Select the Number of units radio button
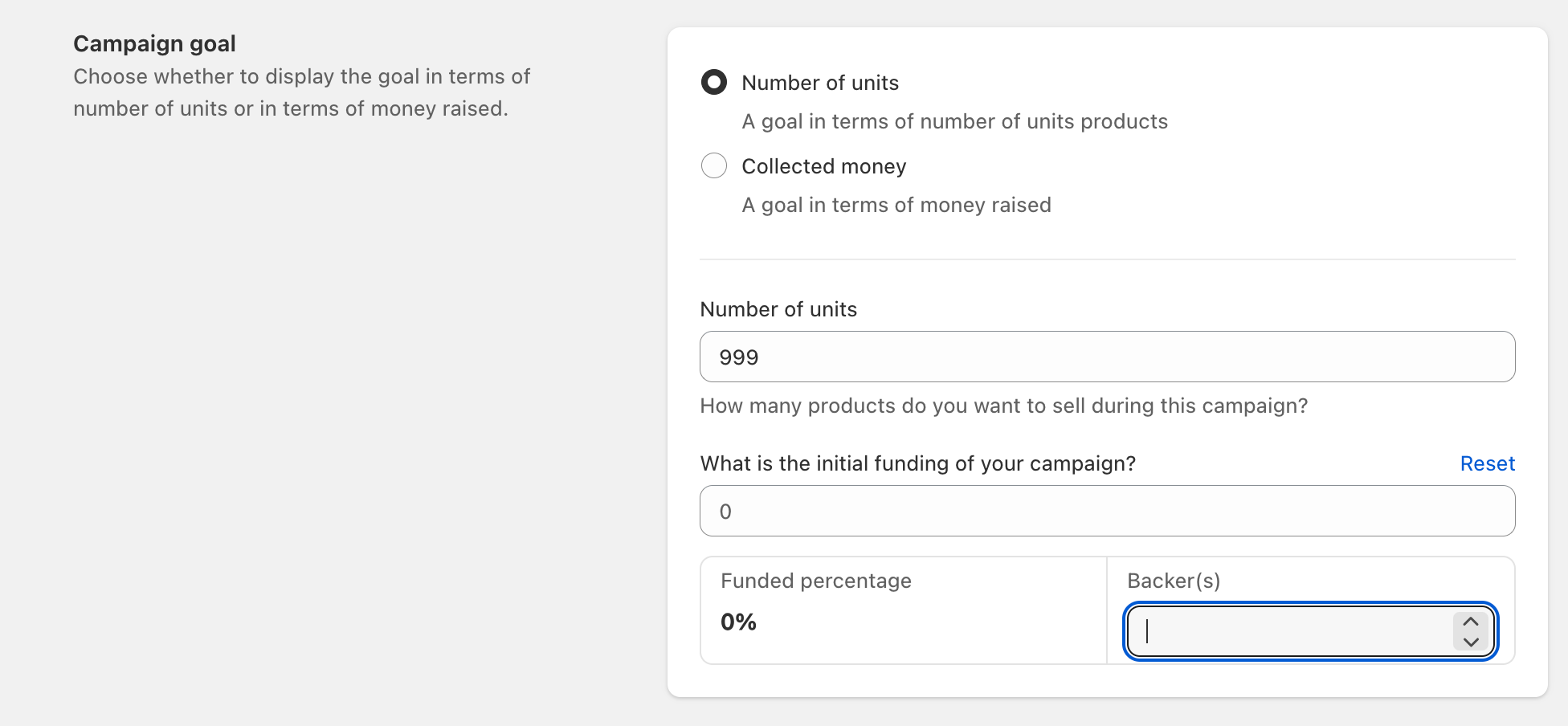The image size is (1568, 726). click(x=714, y=82)
